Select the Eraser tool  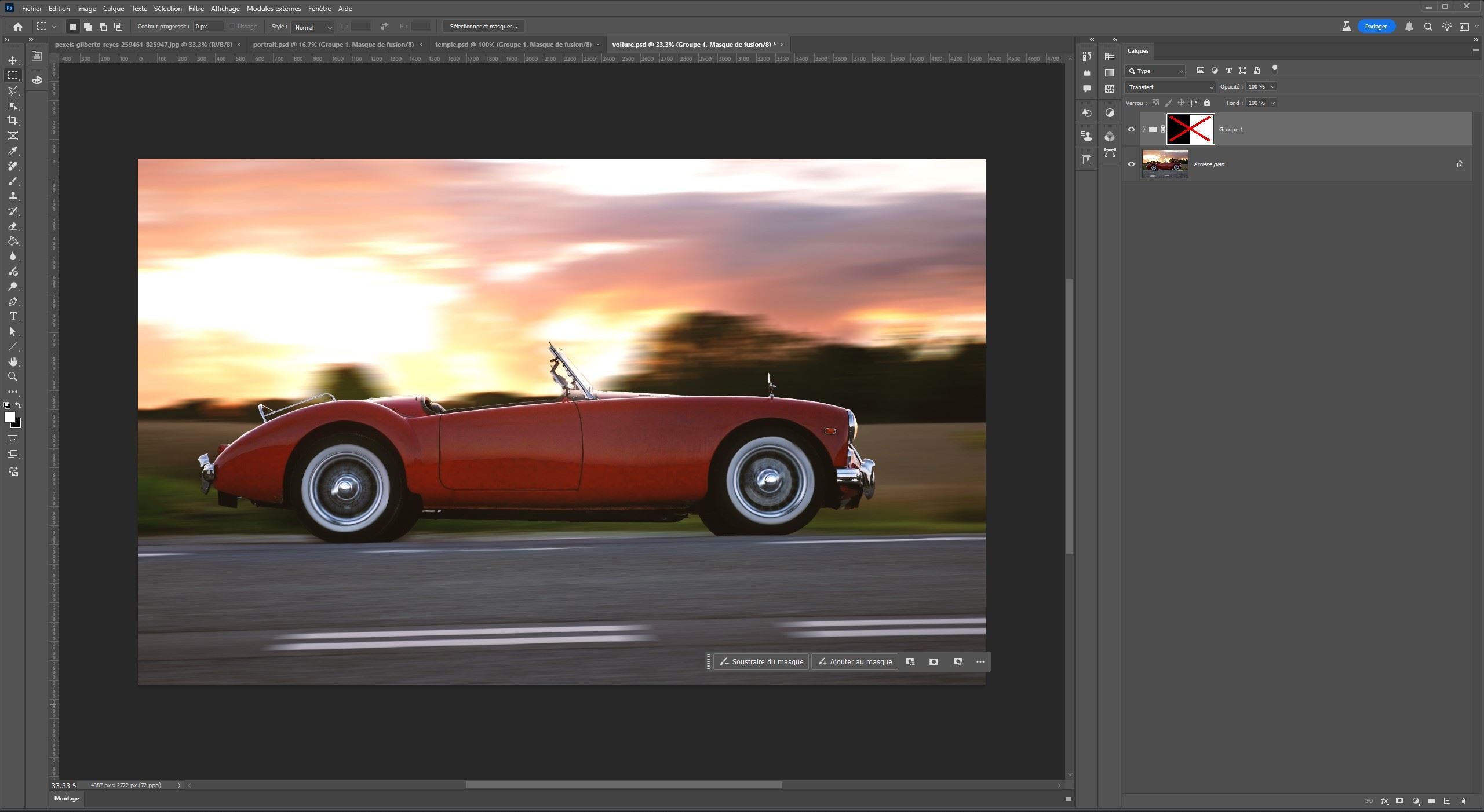click(13, 226)
